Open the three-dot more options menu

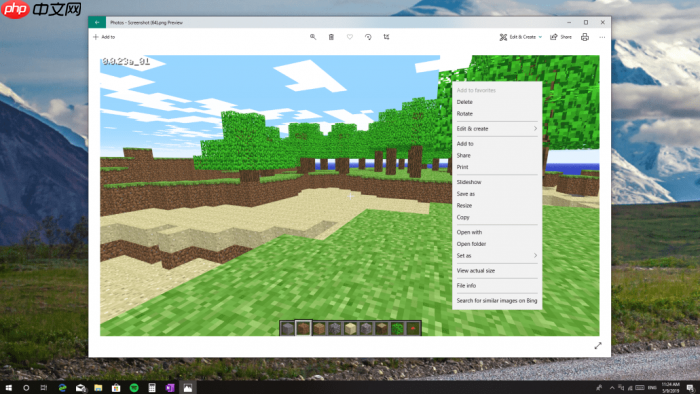[602, 37]
